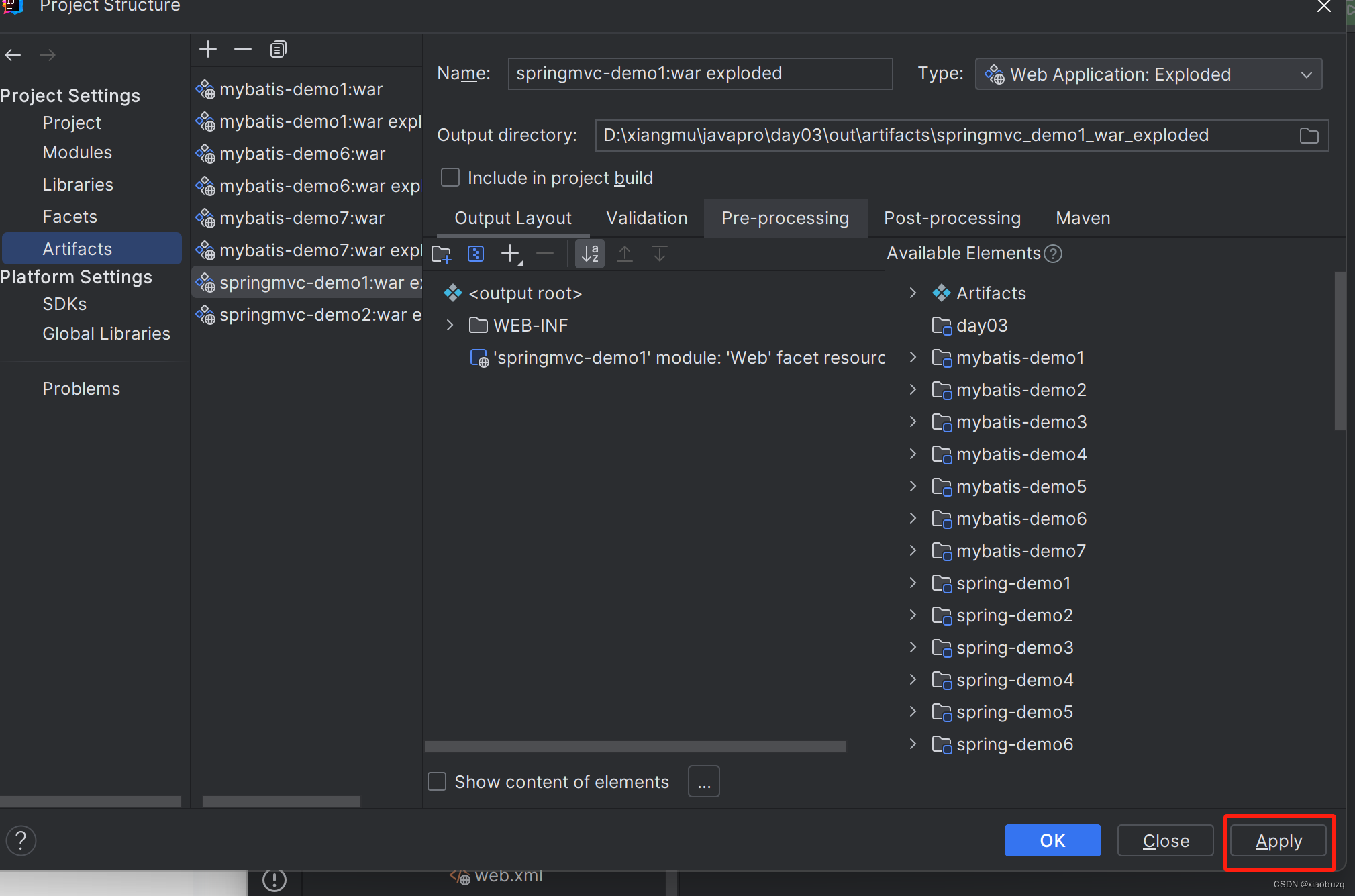
Task: Click the create archive icon in layout toolbar
Action: tap(476, 254)
